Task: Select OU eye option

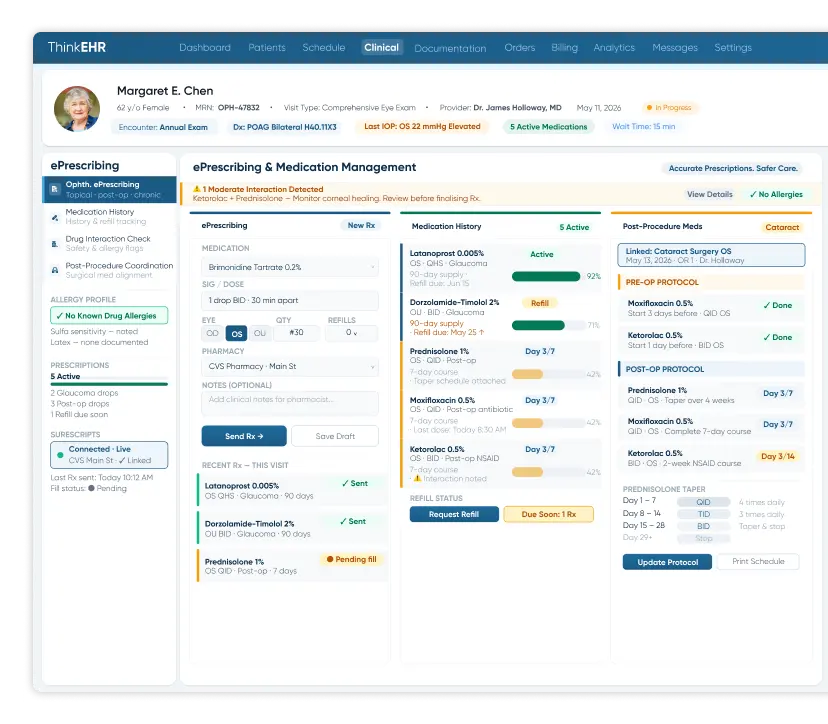Action: point(260,333)
